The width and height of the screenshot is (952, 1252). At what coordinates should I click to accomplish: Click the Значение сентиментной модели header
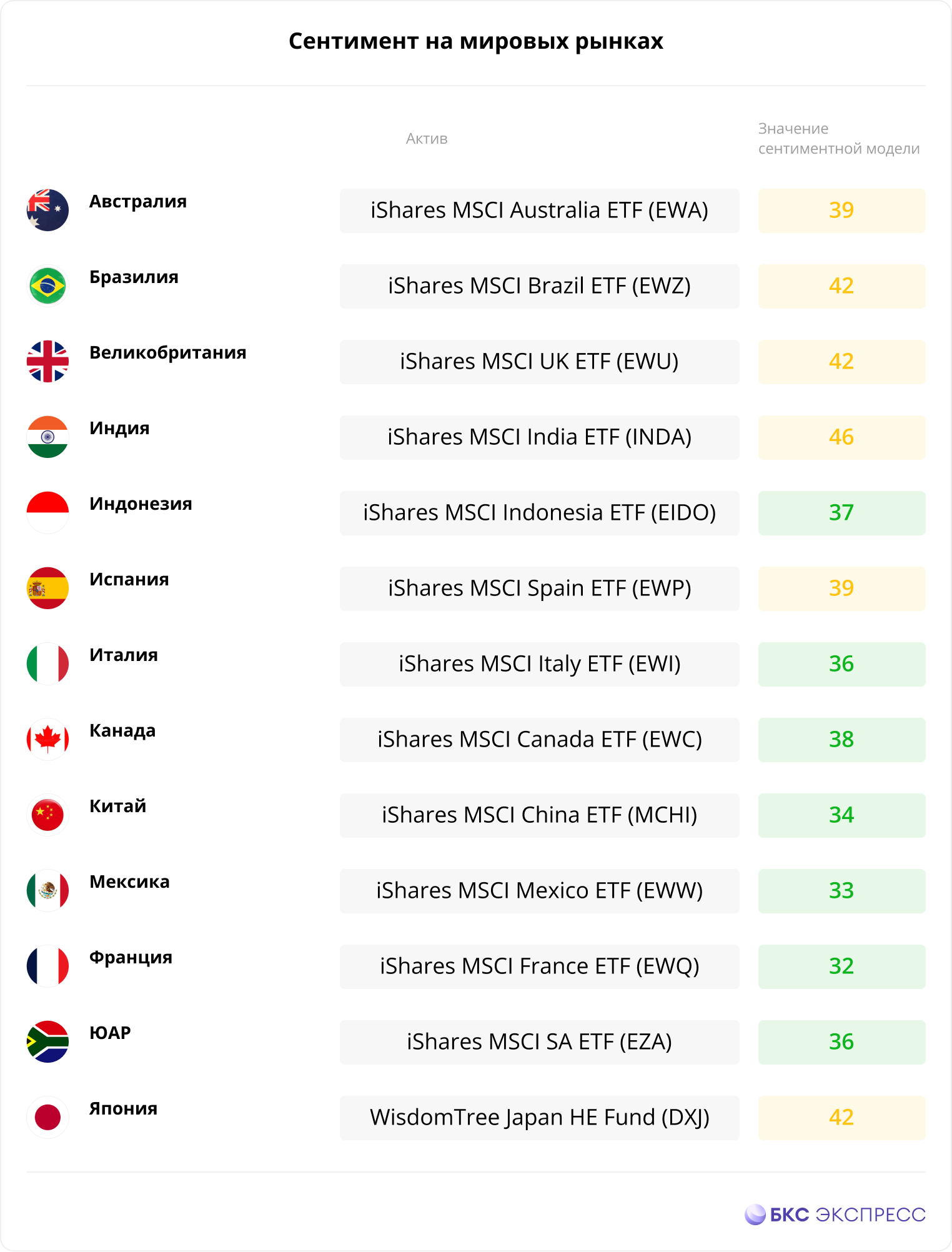click(x=839, y=139)
